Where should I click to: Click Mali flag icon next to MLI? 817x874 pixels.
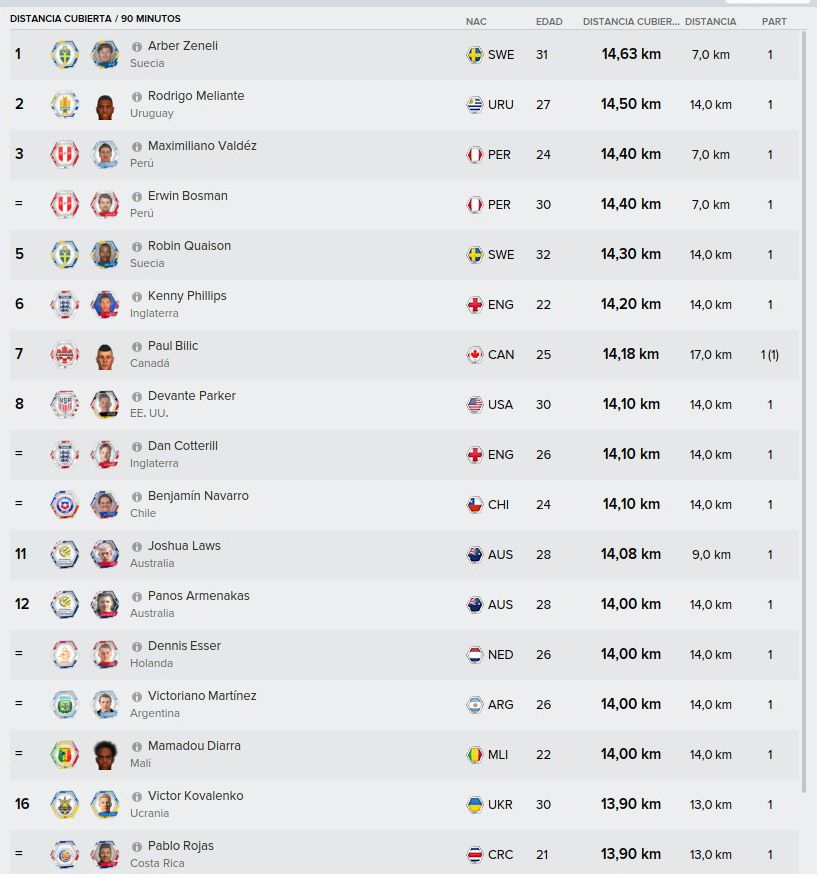tap(474, 755)
